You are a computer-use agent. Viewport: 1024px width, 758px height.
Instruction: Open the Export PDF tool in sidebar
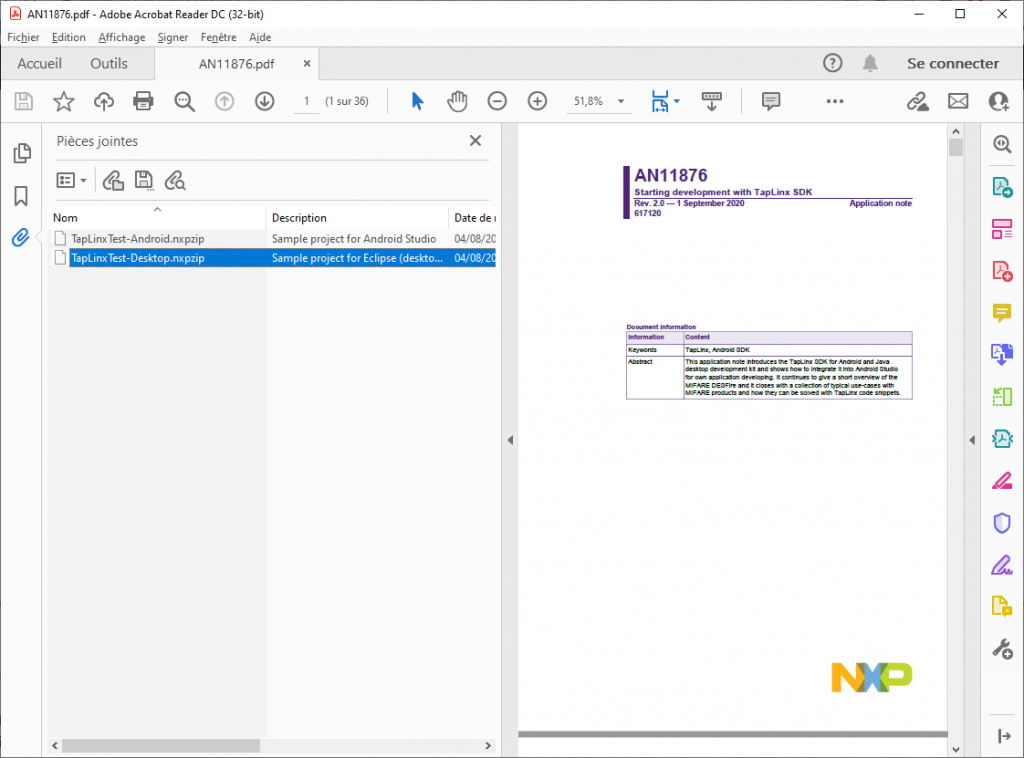[x=1002, y=187]
